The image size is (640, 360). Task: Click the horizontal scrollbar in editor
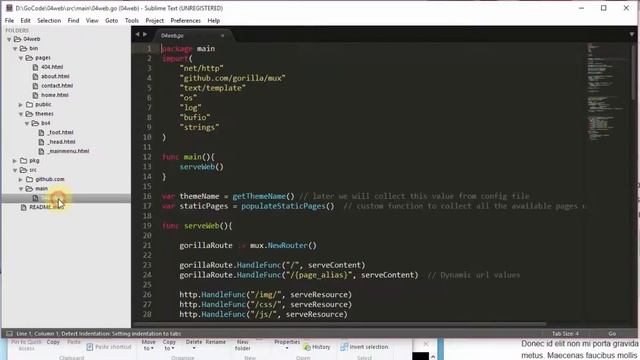click(x=339, y=324)
